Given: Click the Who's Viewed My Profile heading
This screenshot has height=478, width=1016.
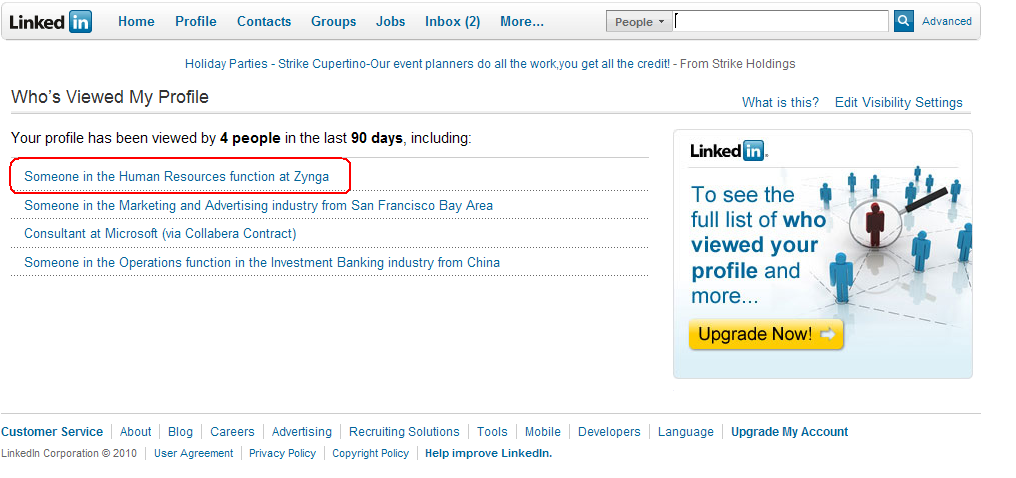Looking at the screenshot, I should (x=110, y=97).
